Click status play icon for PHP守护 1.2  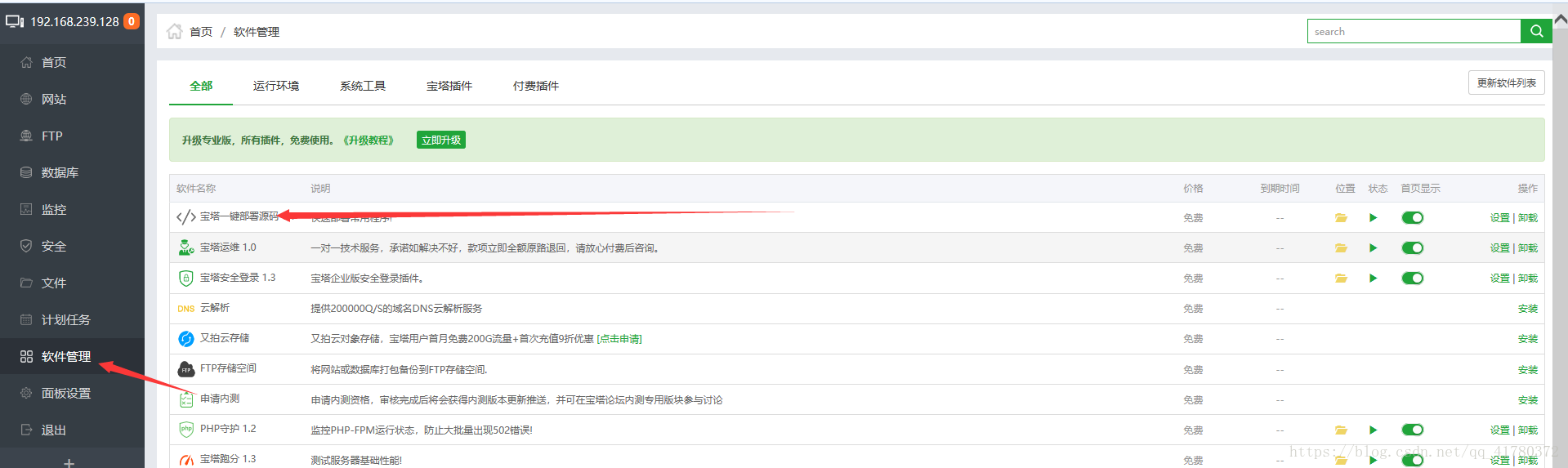point(1374,430)
